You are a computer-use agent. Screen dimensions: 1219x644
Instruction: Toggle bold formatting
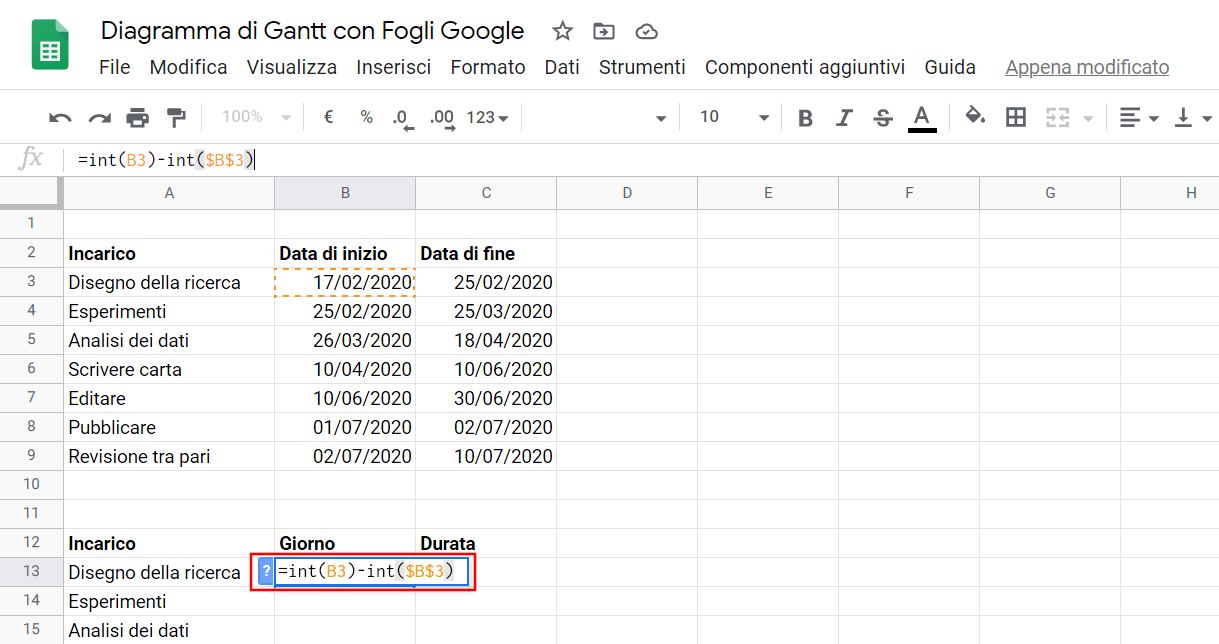pos(805,118)
